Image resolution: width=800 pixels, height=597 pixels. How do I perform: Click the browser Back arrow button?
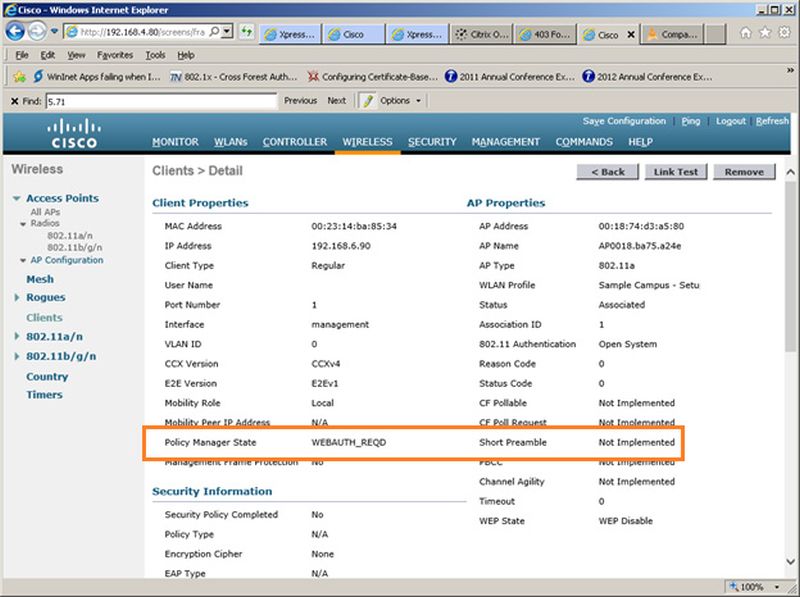click(x=15, y=32)
